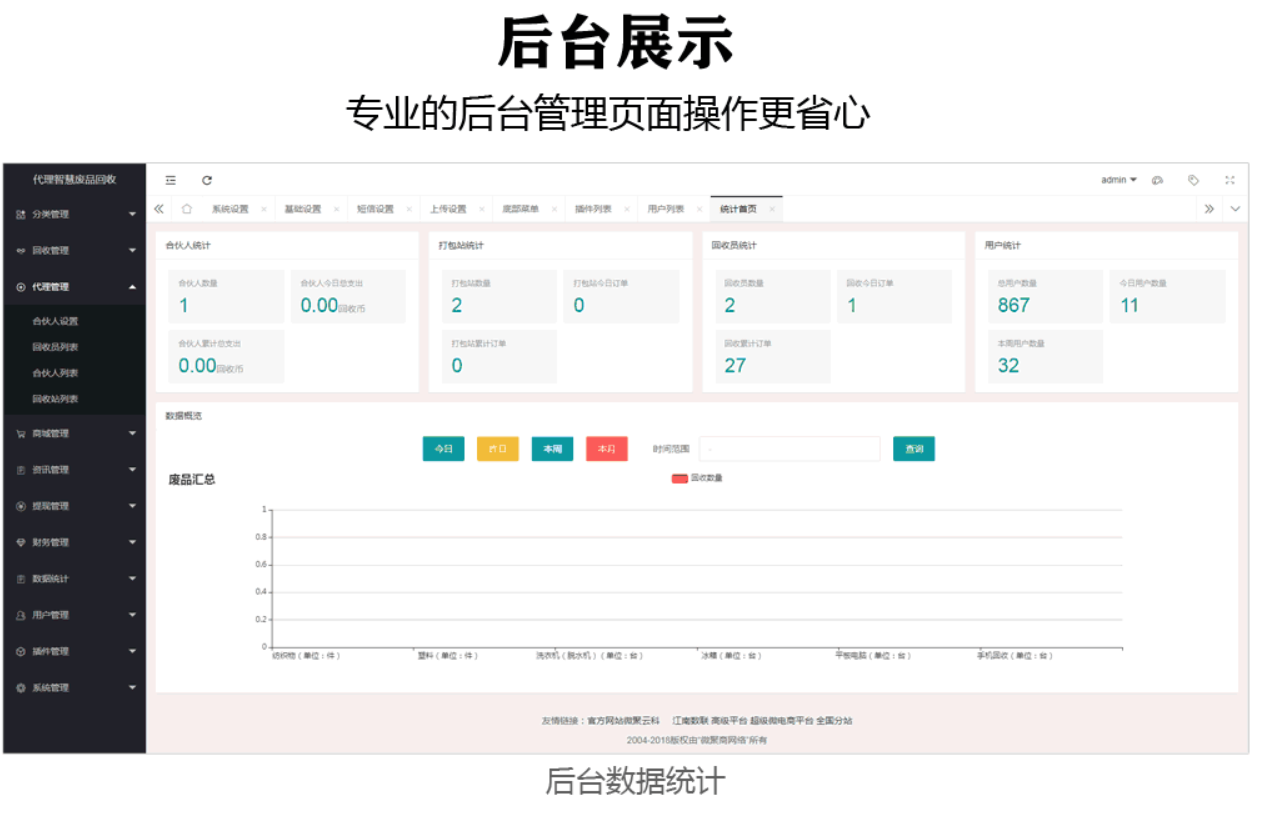Screen dimensions: 1264x813
Task: Toggle the sidebar collapse icon
Action: point(171,180)
